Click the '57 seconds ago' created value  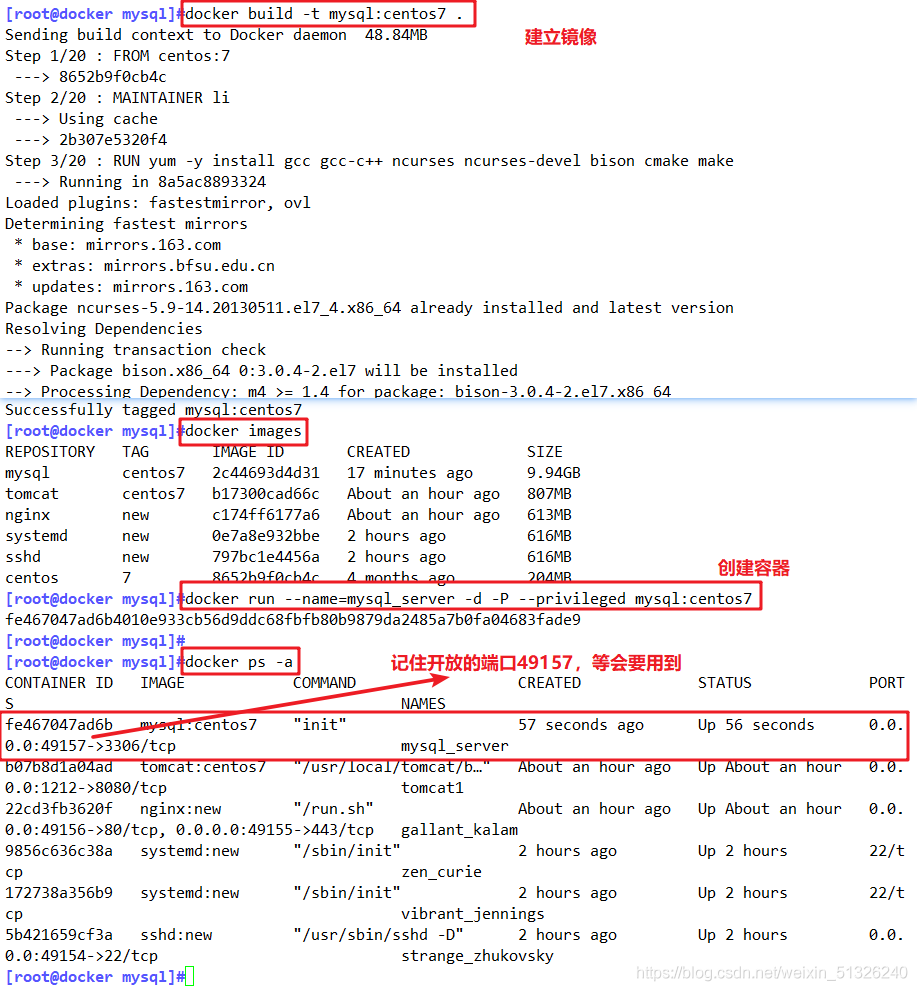tap(581, 724)
